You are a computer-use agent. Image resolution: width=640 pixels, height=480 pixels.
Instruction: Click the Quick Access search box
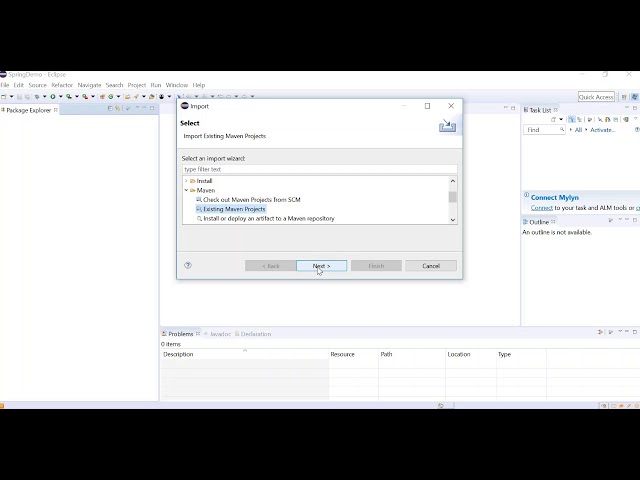coord(596,97)
